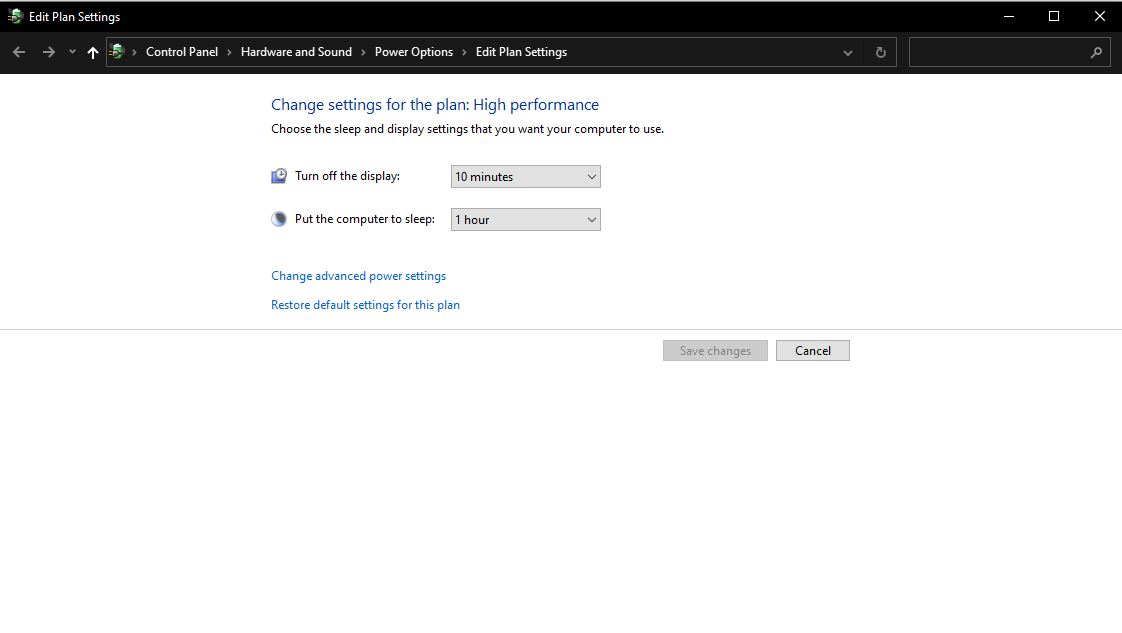This screenshot has width=1122, height=633.
Task: Click the forward navigation arrow
Action: point(48,52)
